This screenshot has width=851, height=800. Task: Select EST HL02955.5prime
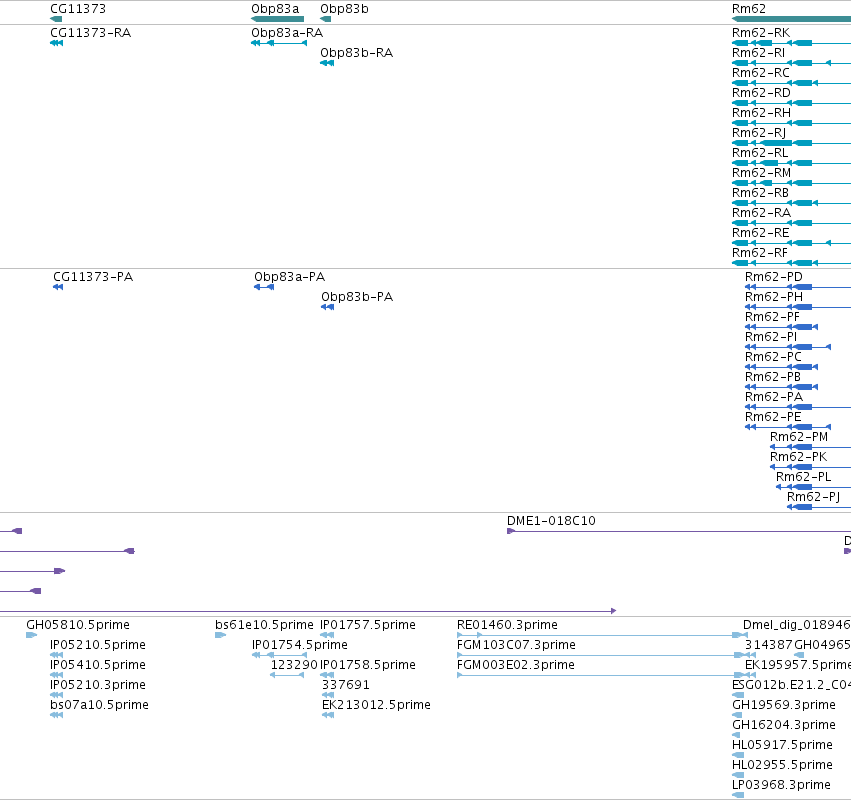(782, 766)
